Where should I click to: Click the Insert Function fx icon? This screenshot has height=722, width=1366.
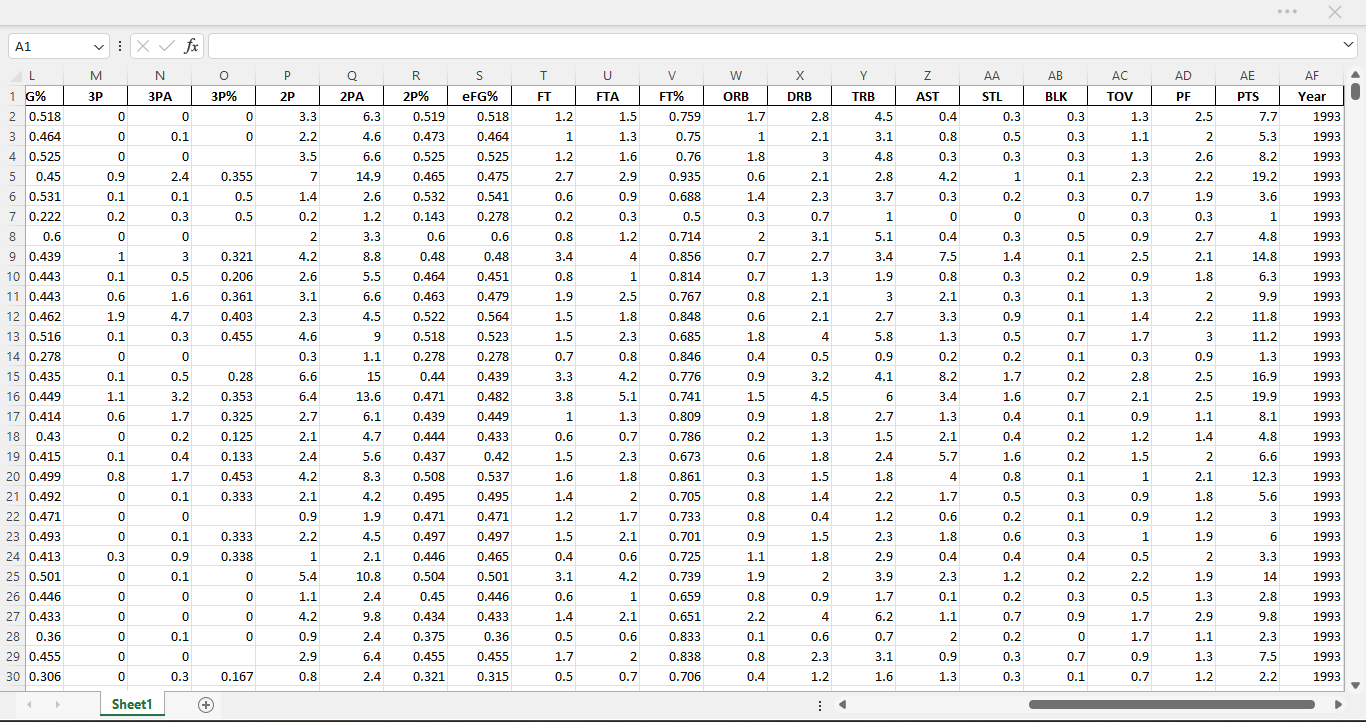191,46
